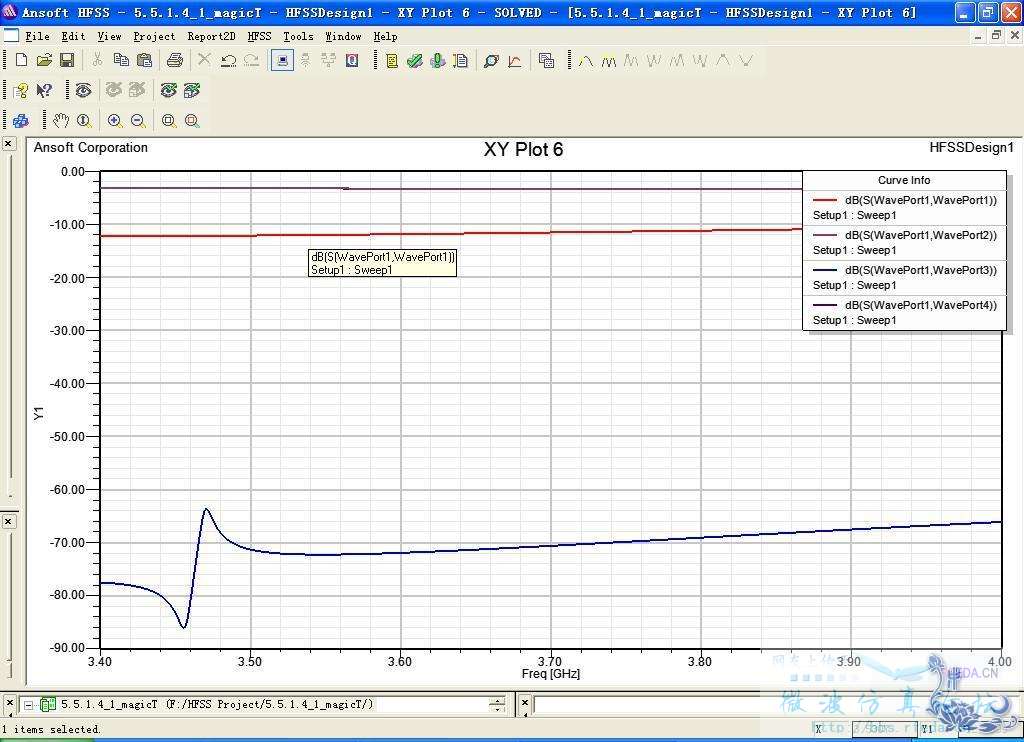Click the red fit-selection magnifier icon
The image size is (1024, 742).
192,121
